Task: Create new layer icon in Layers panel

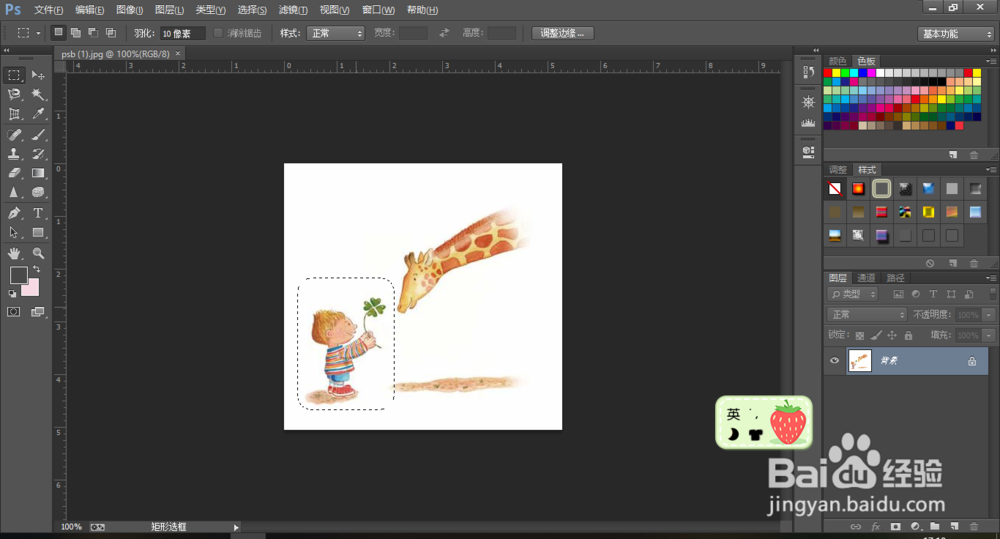Action: pos(954,526)
